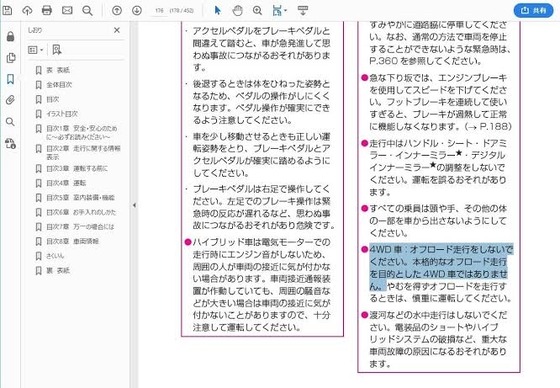Save the PDF with the floppy disk icon

click(7, 10)
